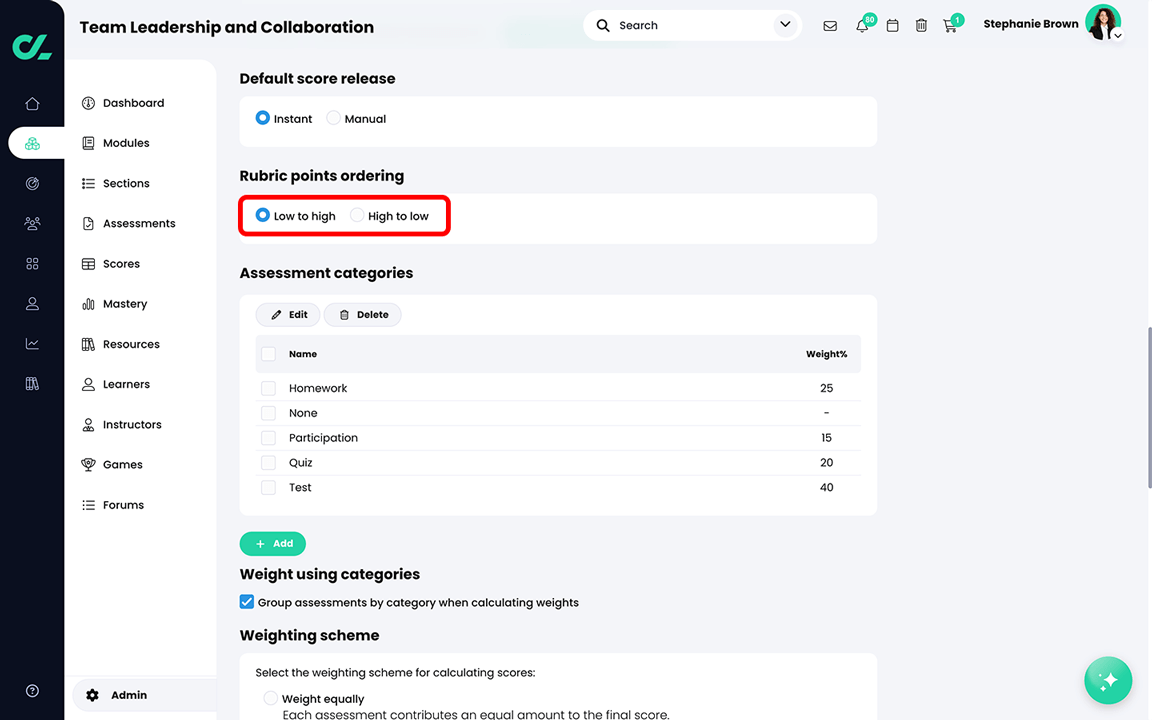Expand the search options dropdown arrow
1152x720 pixels.
tap(785, 25)
